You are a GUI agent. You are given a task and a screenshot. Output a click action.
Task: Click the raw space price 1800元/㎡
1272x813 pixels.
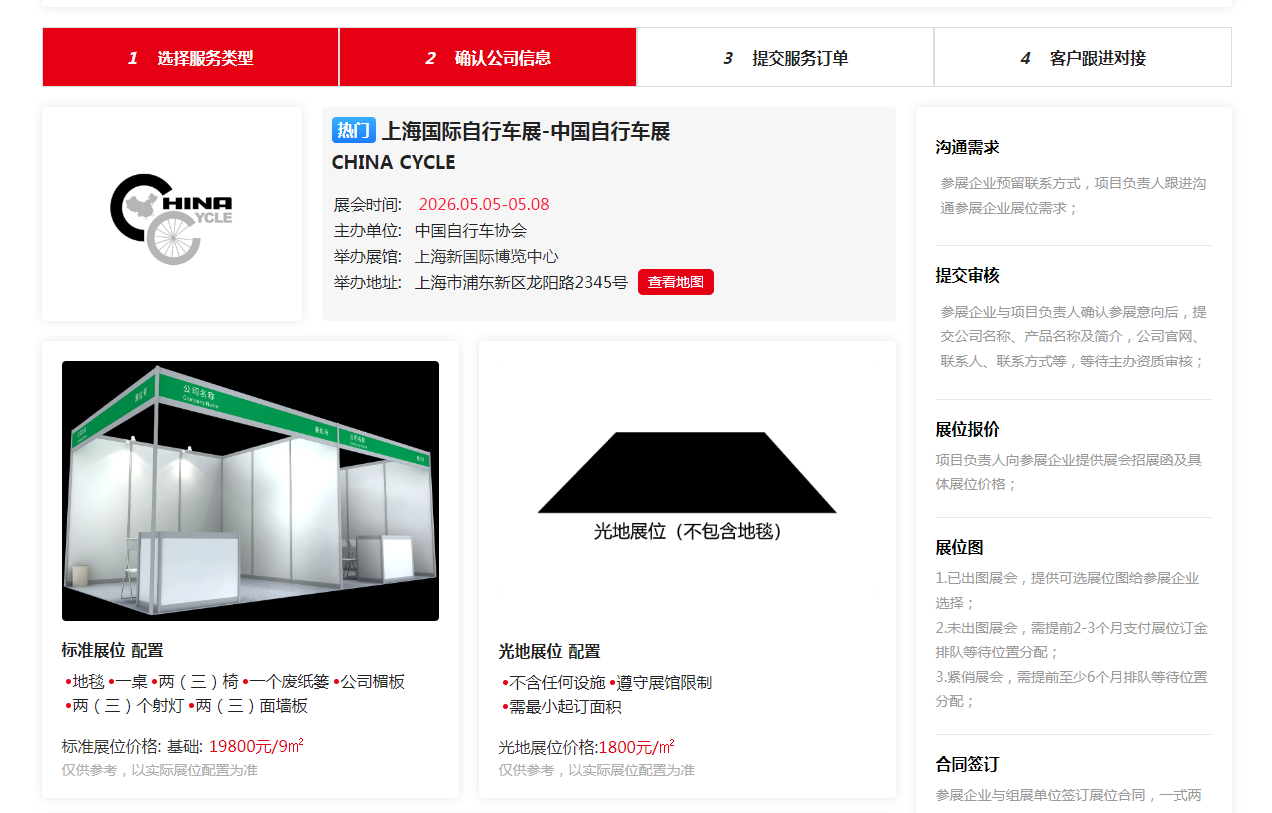tap(636, 747)
